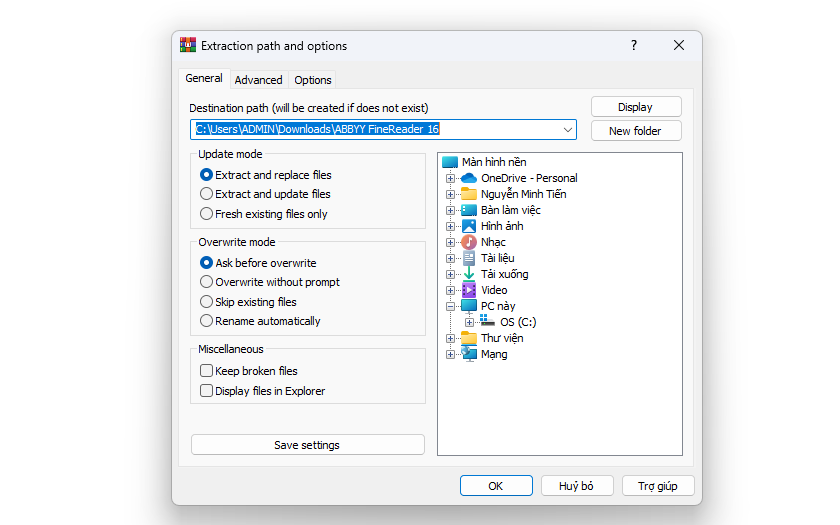Image resolution: width=840 pixels, height=525 pixels.
Task: Click the Nhạc music note icon
Action: (469, 242)
